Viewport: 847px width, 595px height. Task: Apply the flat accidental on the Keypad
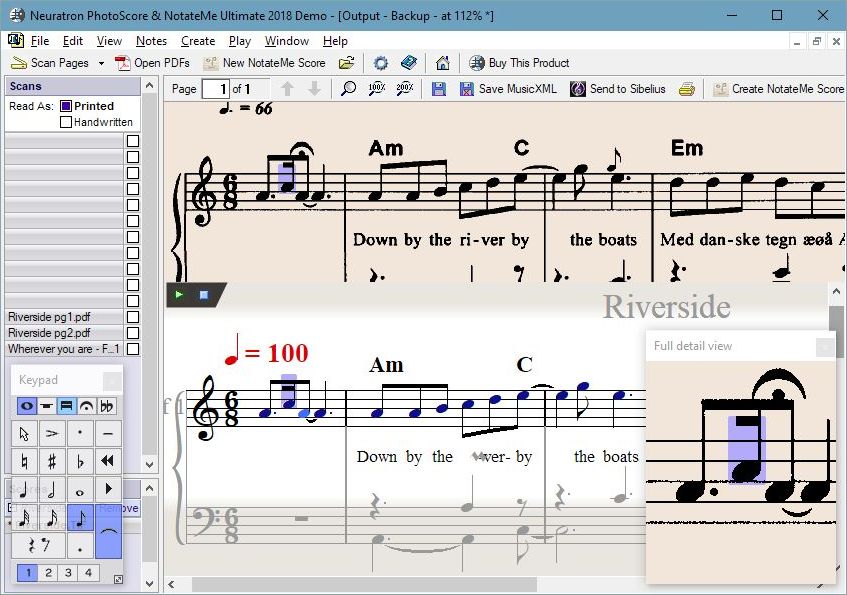tap(80, 461)
